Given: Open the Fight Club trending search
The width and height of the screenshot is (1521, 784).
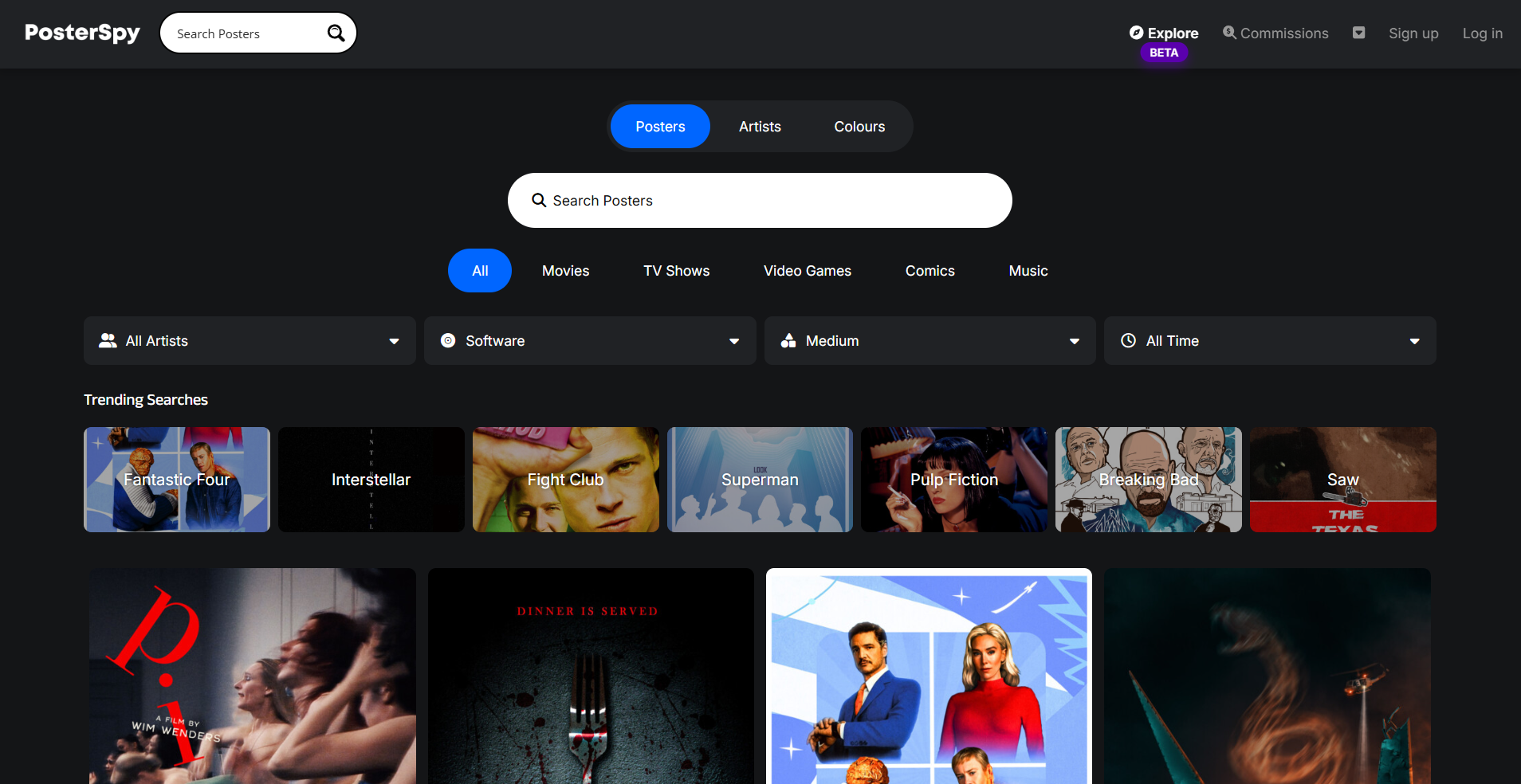Looking at the screenshot, I should click(566, 480).
